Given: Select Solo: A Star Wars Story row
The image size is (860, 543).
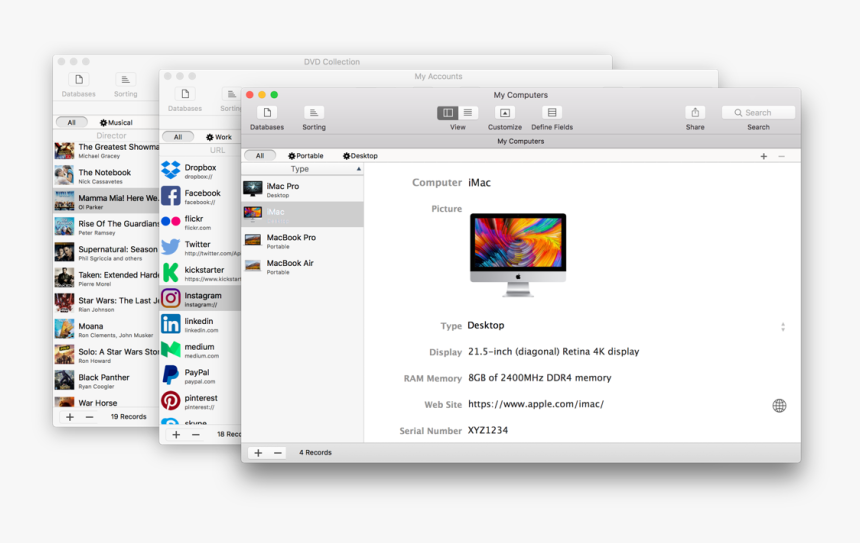Looking at the screenshot, I should click(x=106, y=355).
